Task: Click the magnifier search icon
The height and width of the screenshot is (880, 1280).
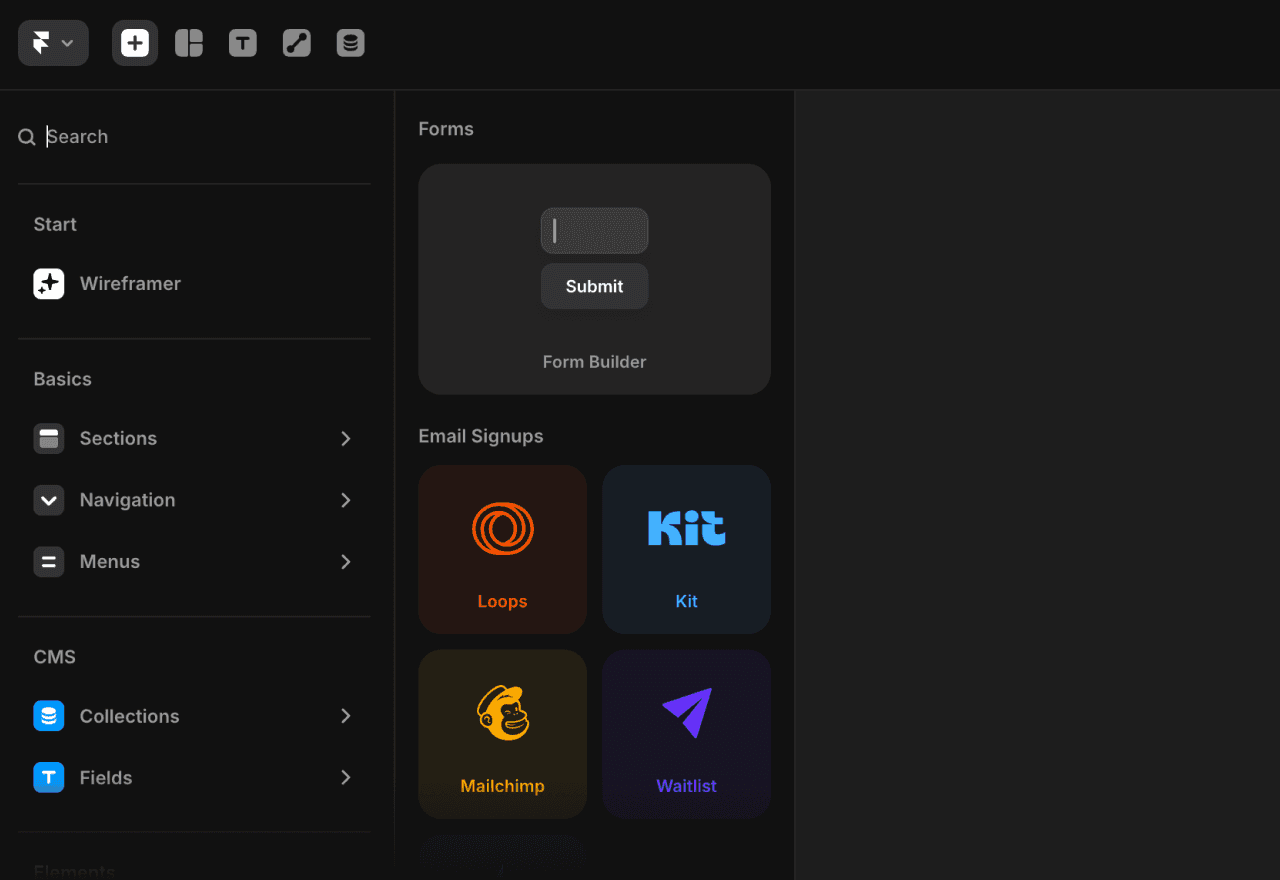Action: click(27, 137)
